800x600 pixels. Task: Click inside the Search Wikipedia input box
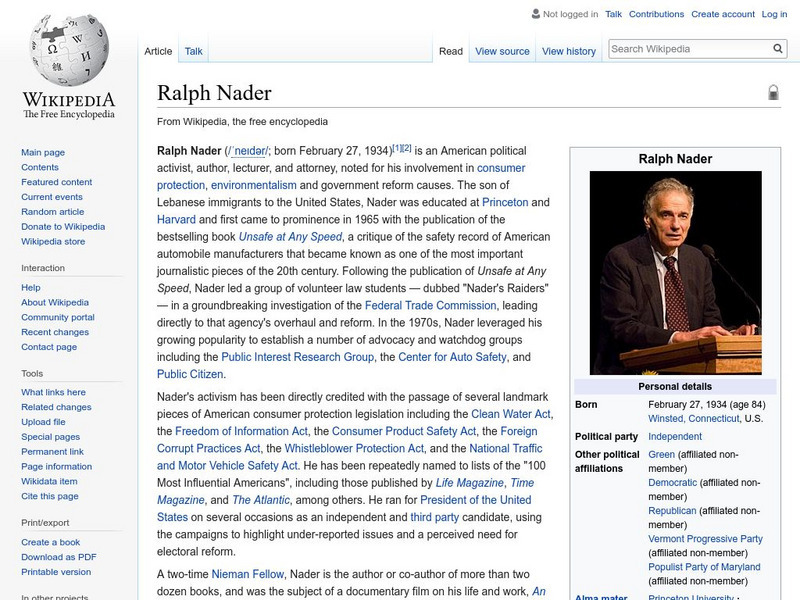[690, 46]
